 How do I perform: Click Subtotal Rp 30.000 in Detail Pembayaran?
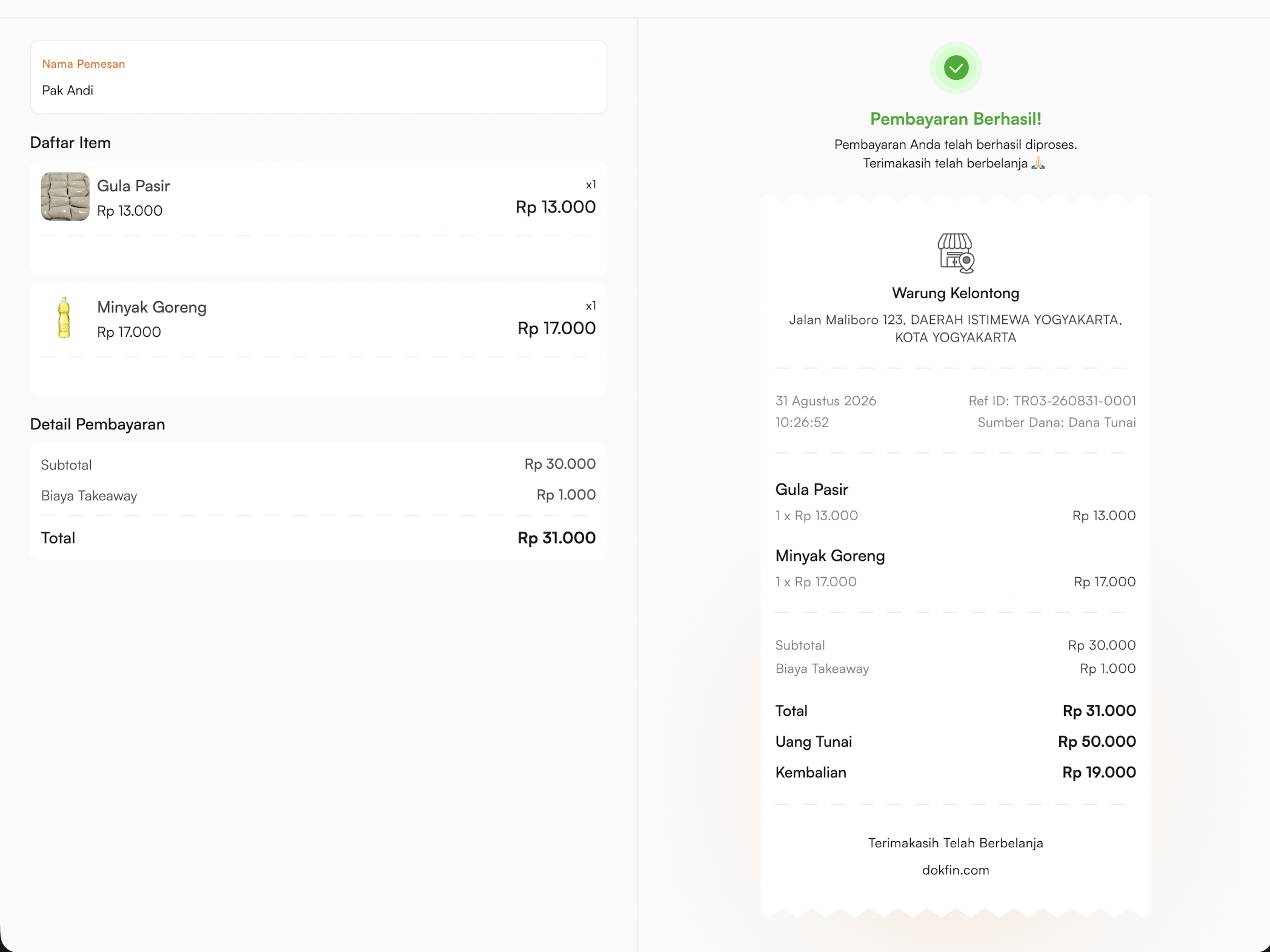pos(560,464)
